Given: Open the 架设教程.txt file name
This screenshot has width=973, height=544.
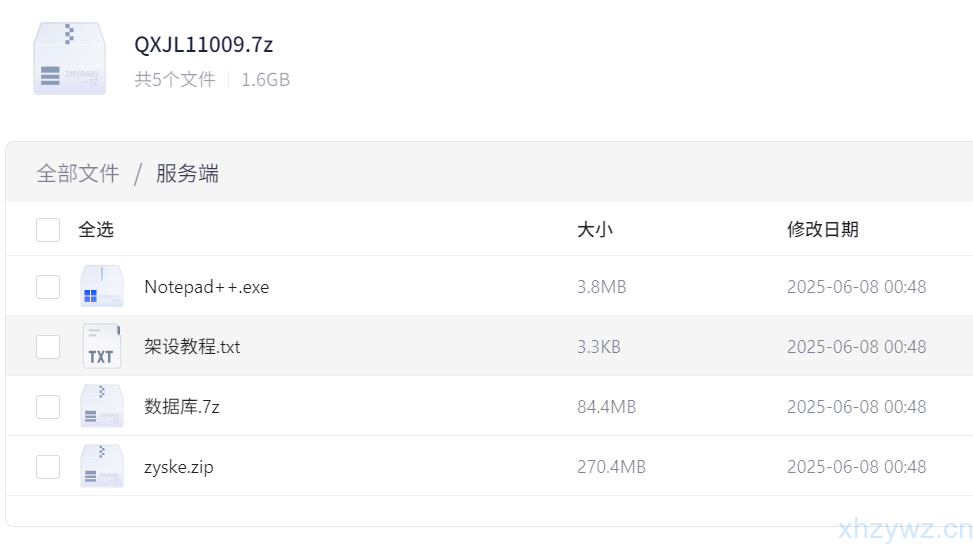Looking at the screenshot, I should (x=192, y=347).
